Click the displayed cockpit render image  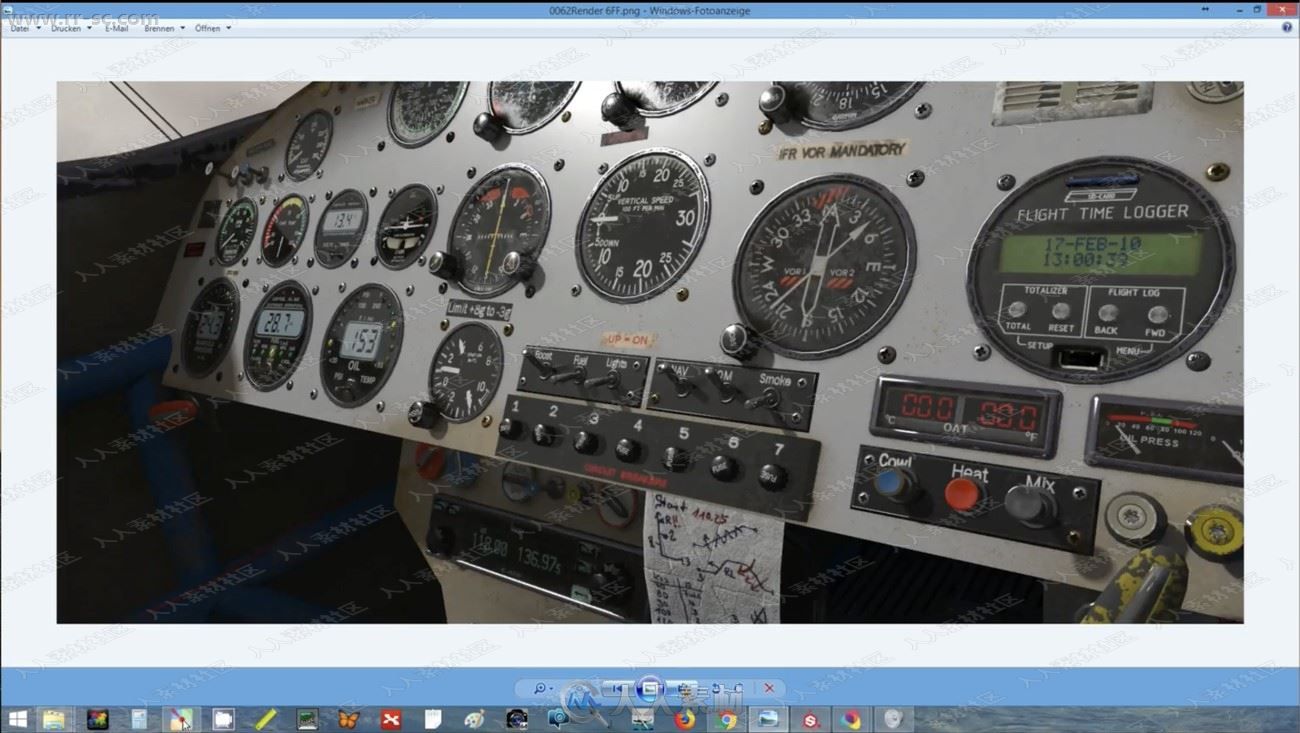650,352
